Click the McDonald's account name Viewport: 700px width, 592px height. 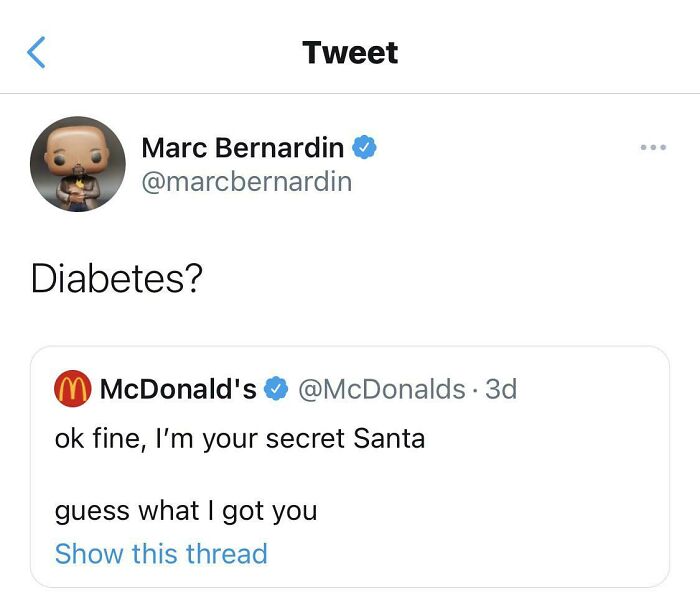coord(178,389)
